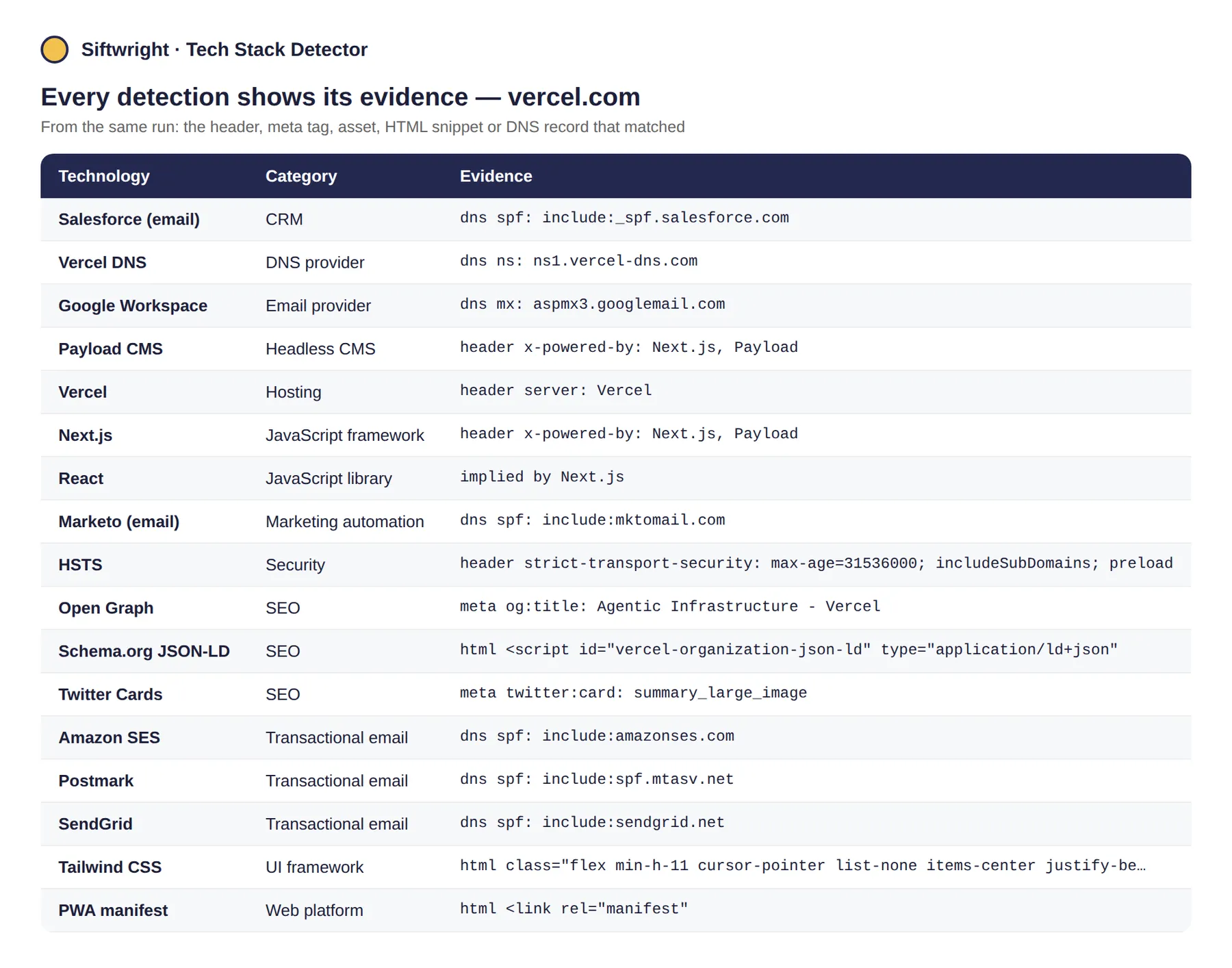
Task: Click the JavaScript library category cell
Action: coord(329,478)
